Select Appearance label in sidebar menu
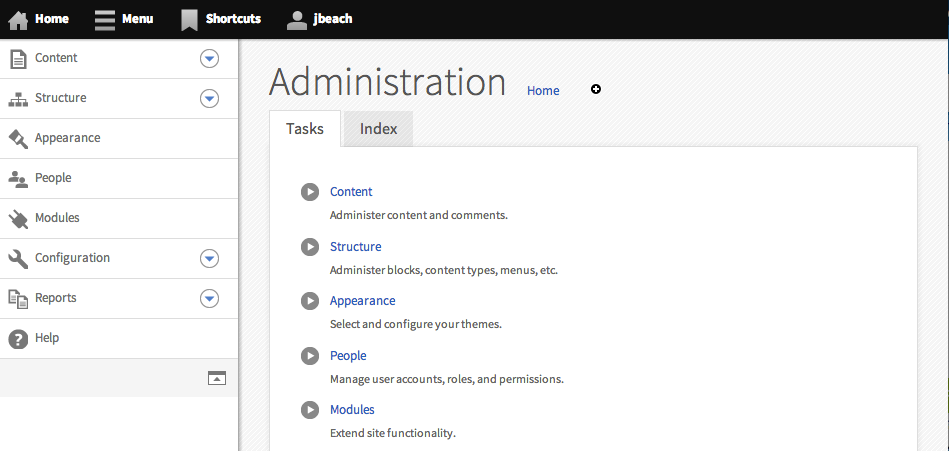 68,138
